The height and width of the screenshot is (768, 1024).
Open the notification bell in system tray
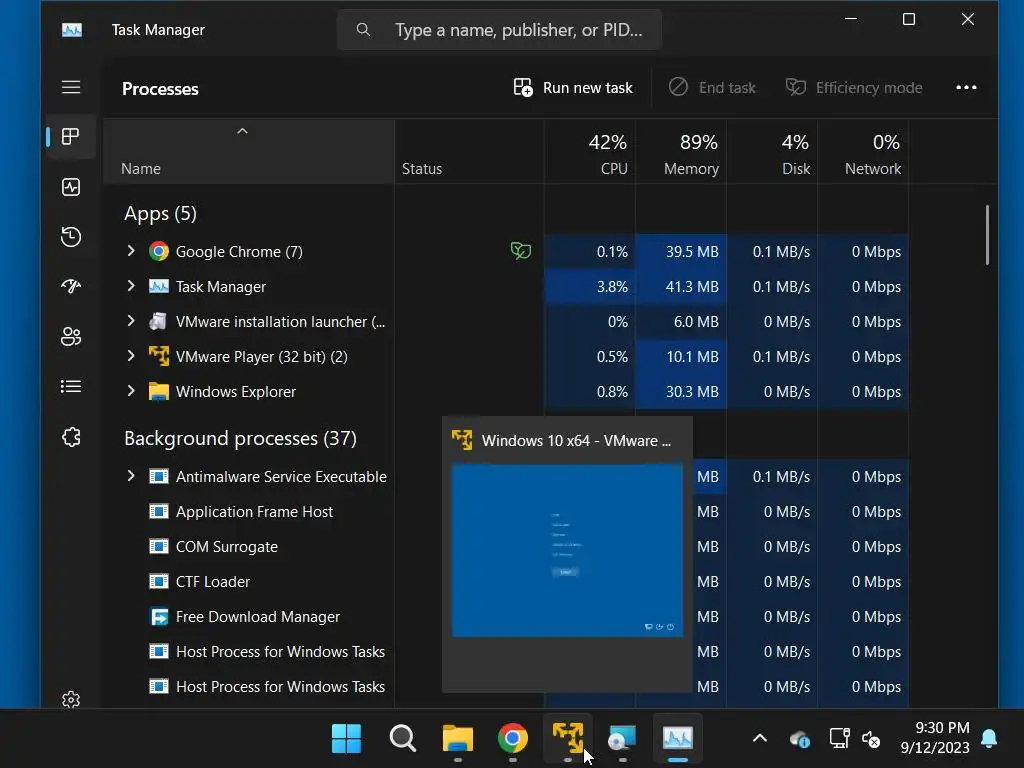[x=989, y=738]
